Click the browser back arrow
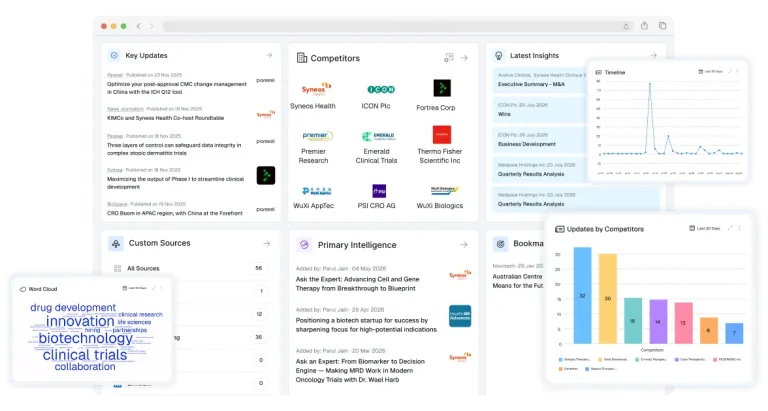 (x=139, y=26)
